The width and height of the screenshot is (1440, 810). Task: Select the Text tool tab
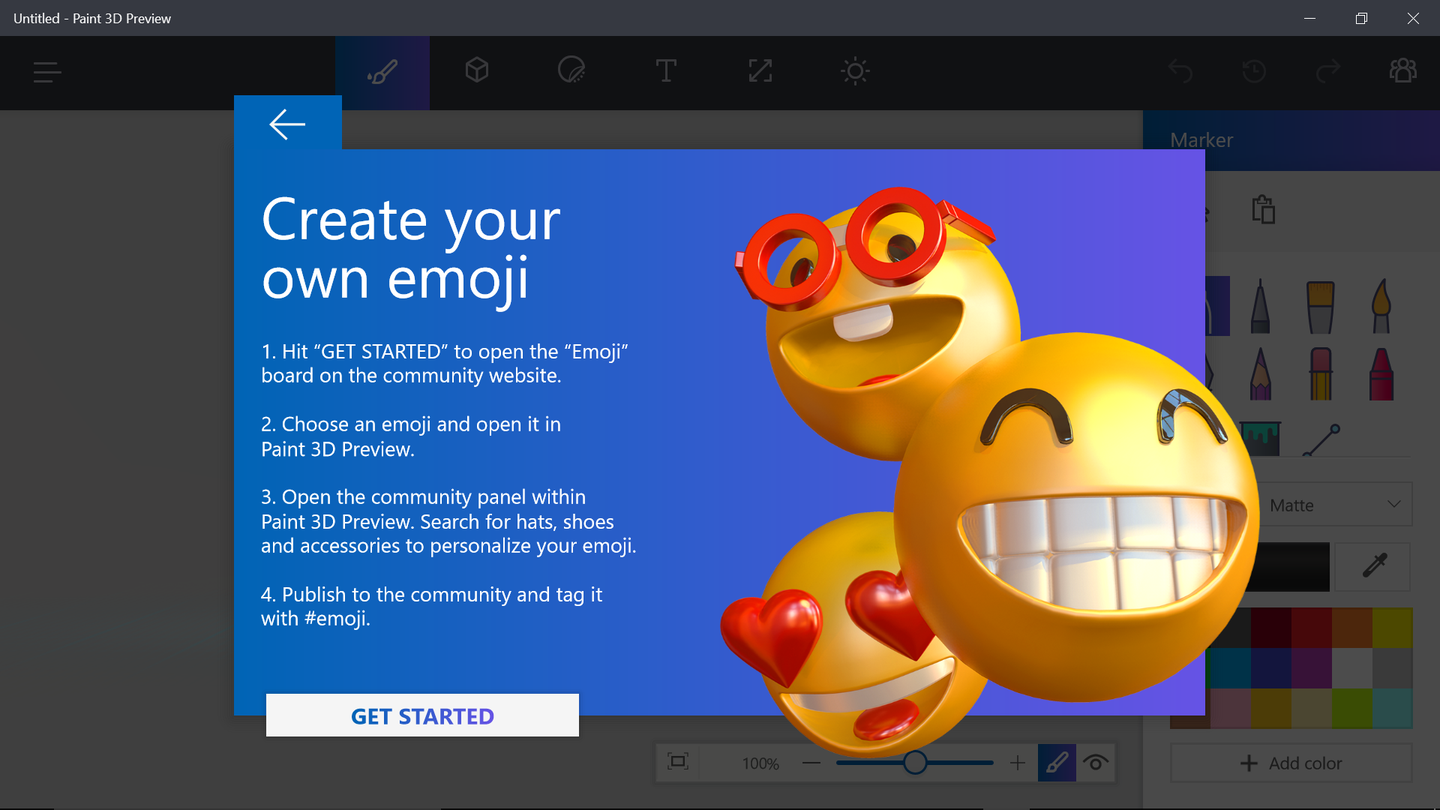coord(666,71)
